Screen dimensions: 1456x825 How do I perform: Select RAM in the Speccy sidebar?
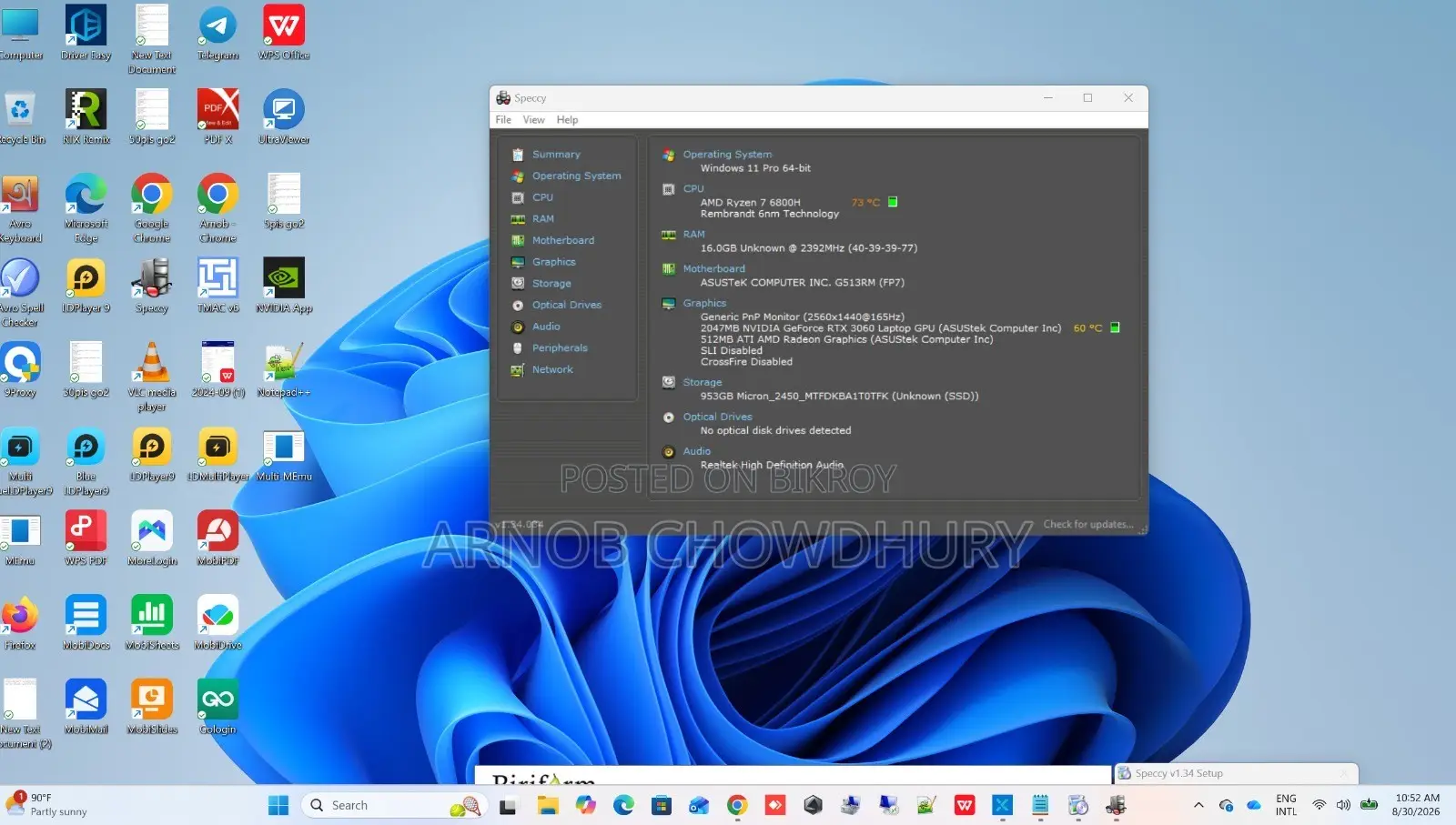(542, 219)
